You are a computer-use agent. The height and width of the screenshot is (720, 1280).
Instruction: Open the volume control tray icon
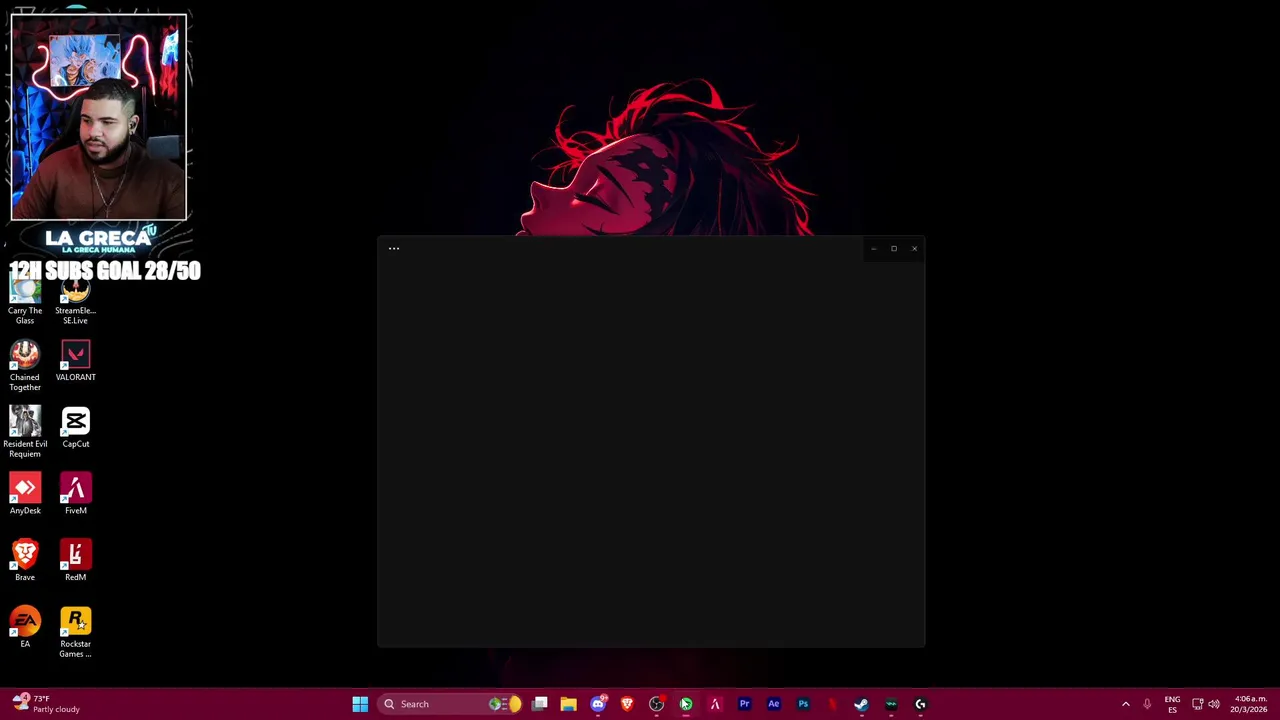[x=1214, y=704]
